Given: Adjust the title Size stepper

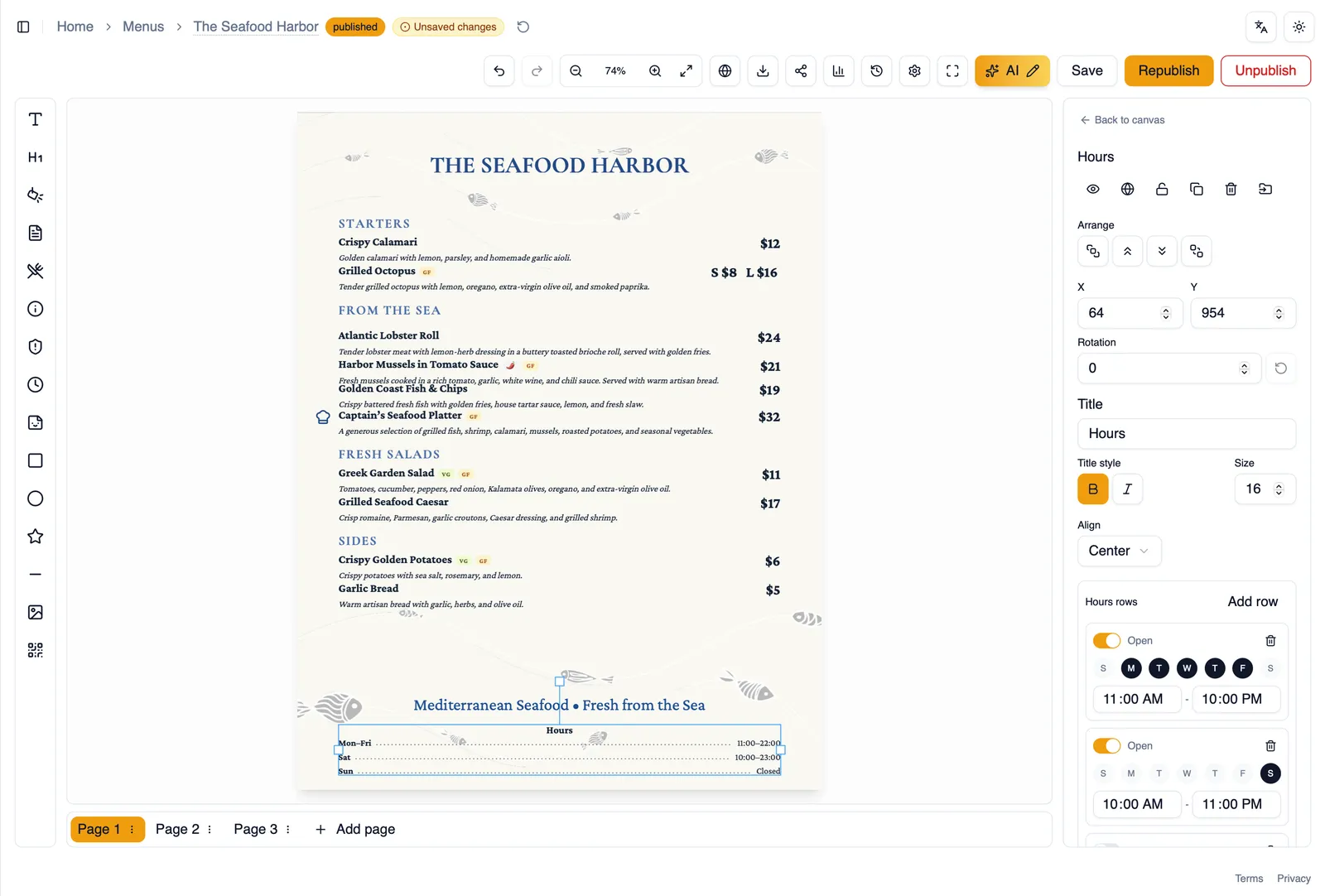Looking at the screenshot, I should pyautogui.click(x=1279, y=489).
